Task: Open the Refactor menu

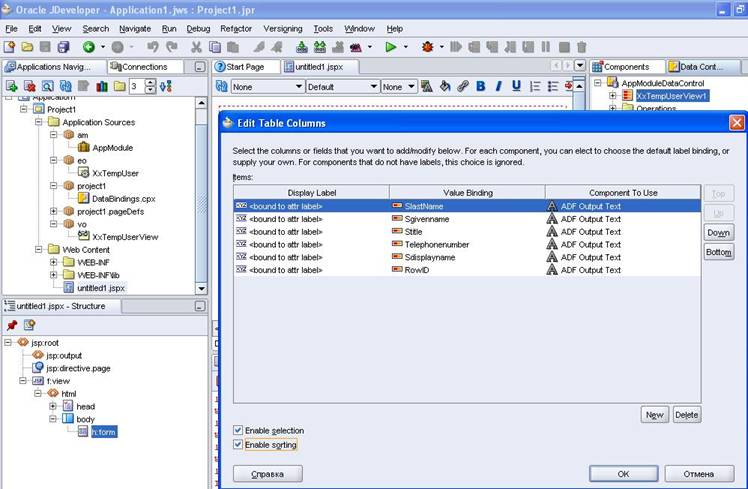Action: (236, 29)
